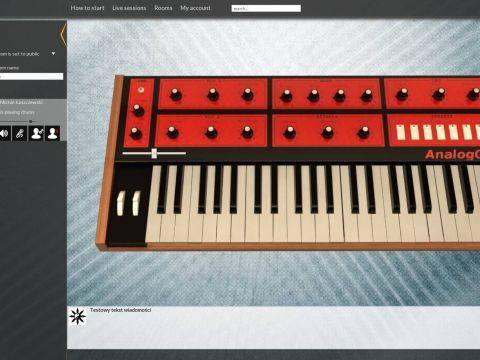480x360 pixels.
Task: Toggle the first white sequencer switch
Action: [x=401, y=132]
